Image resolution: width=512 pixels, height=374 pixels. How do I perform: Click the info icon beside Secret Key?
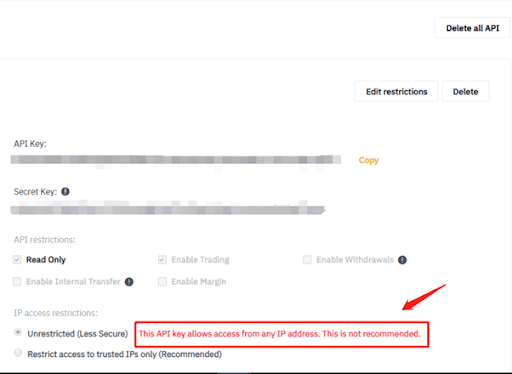[x=65, y=192]
